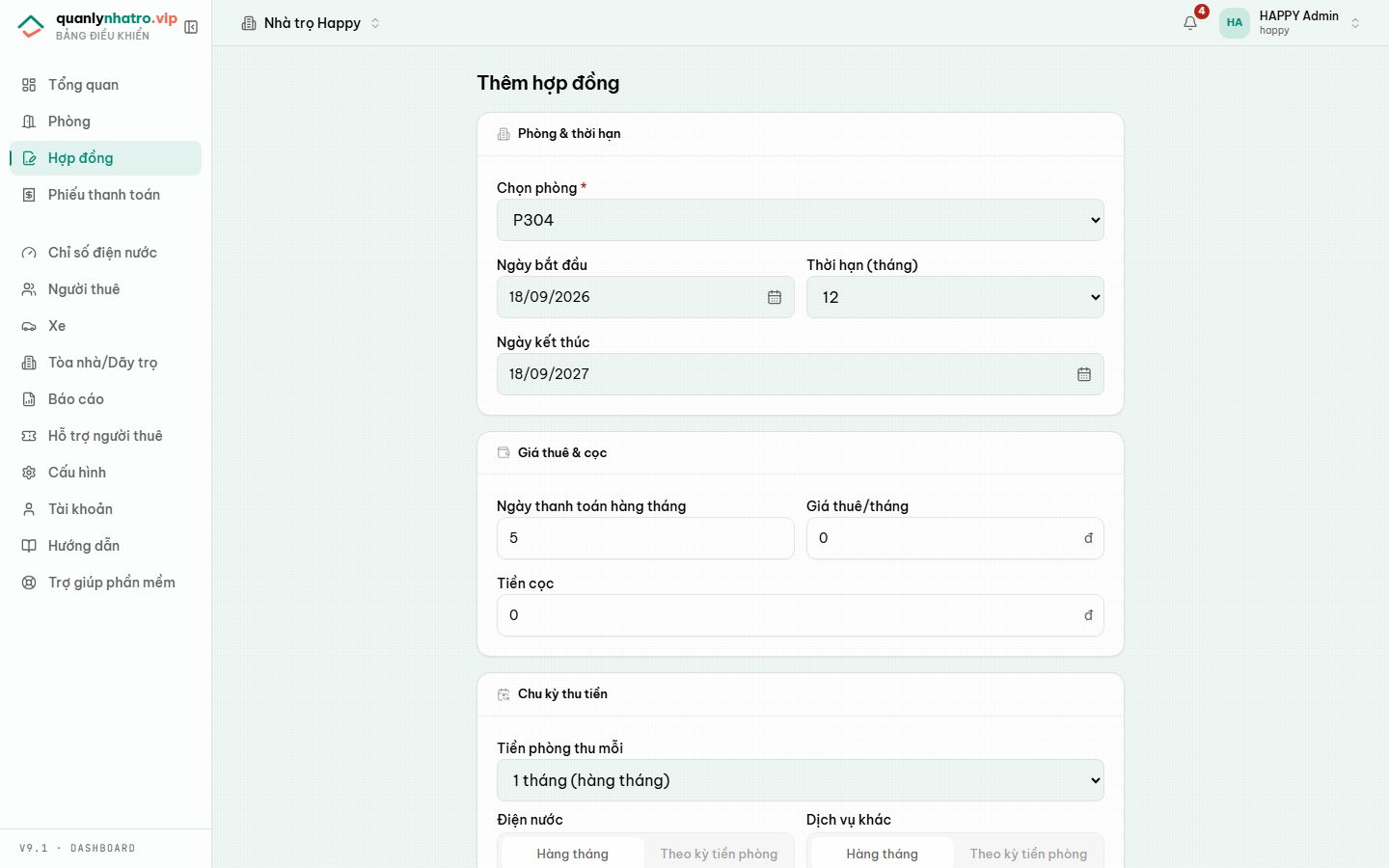Open Hướng dẫn menu item
Viewport: 1389px width, 868px height.
click(106, 546)
